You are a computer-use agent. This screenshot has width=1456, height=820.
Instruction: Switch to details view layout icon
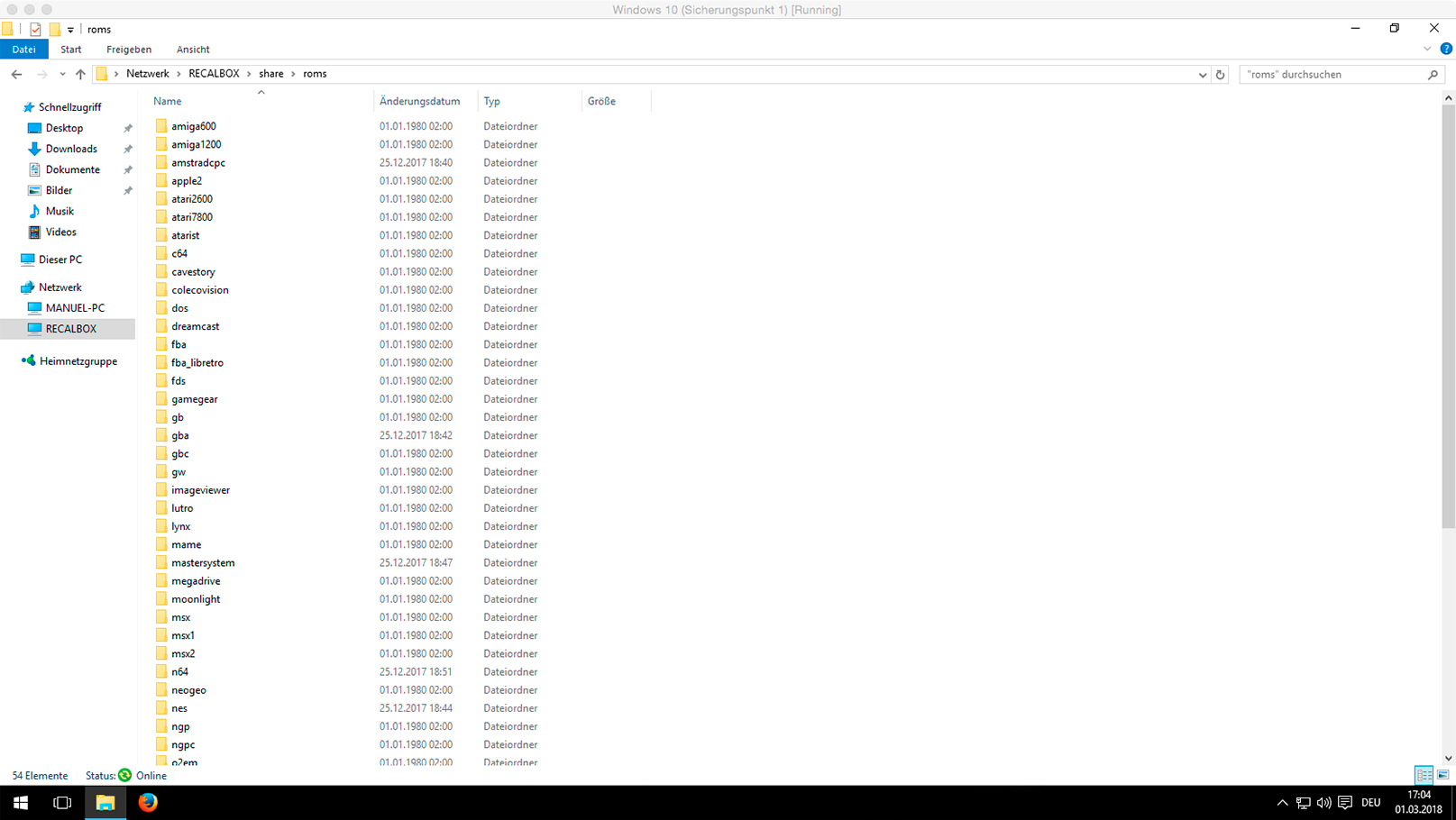click(x=1424, y=775)
